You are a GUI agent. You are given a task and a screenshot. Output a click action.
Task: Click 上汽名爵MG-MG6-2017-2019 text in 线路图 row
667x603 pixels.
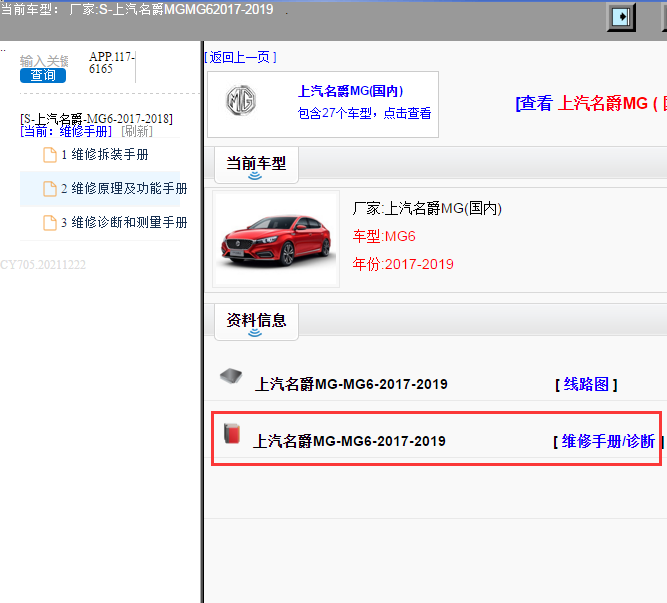coord(351,384)
